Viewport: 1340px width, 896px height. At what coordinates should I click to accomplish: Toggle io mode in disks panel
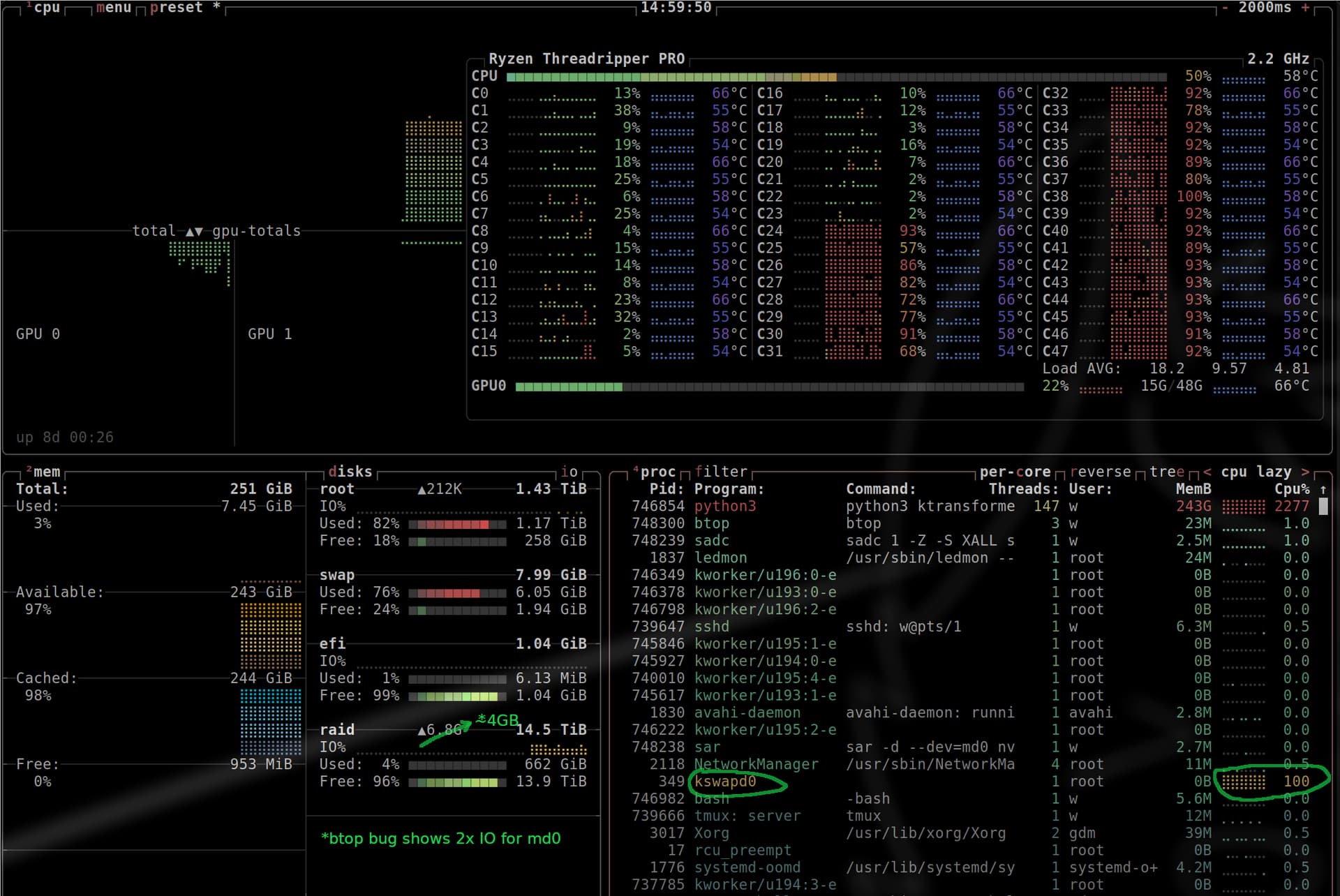569,472
